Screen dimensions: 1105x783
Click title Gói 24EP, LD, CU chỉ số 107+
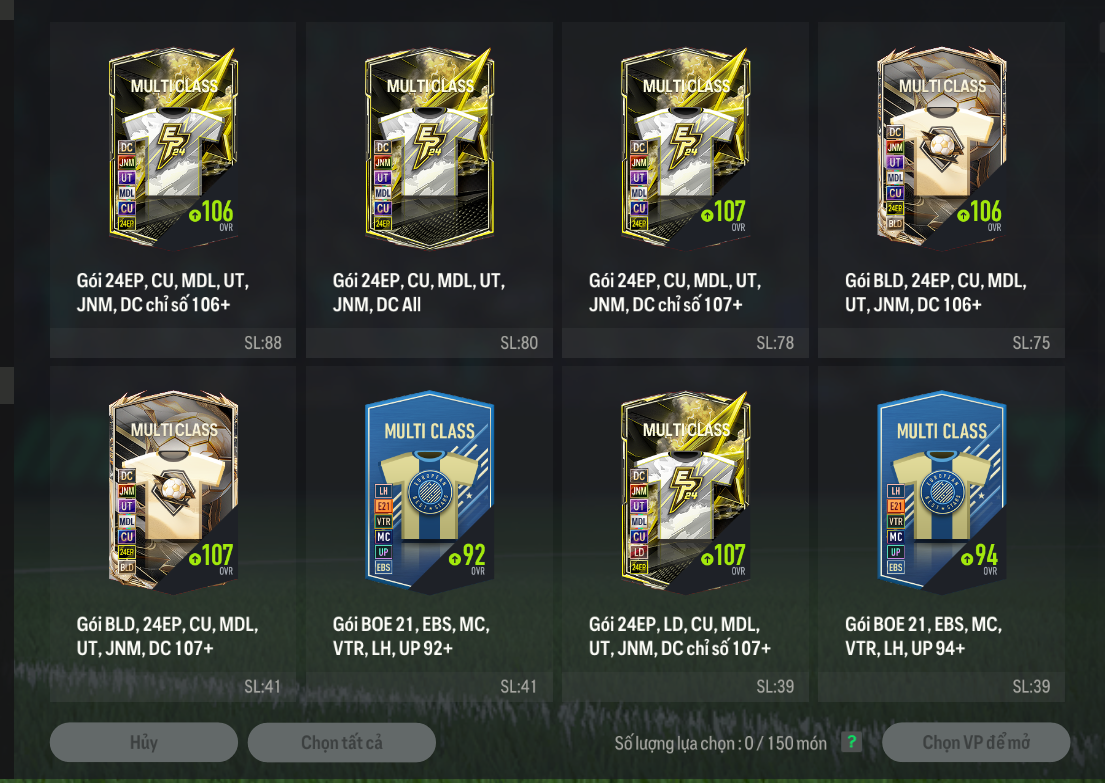click(679, 636)
